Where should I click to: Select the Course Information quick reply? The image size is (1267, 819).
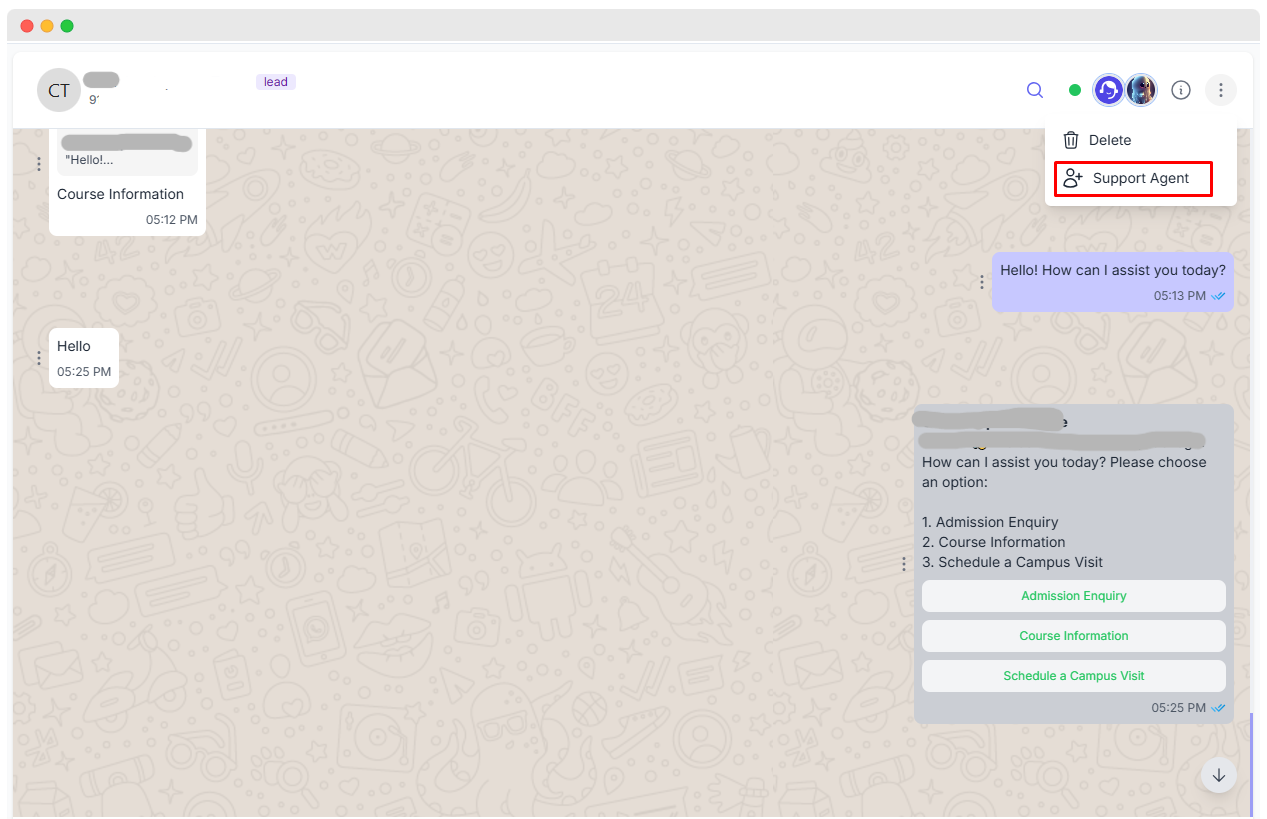point(1073,636)
